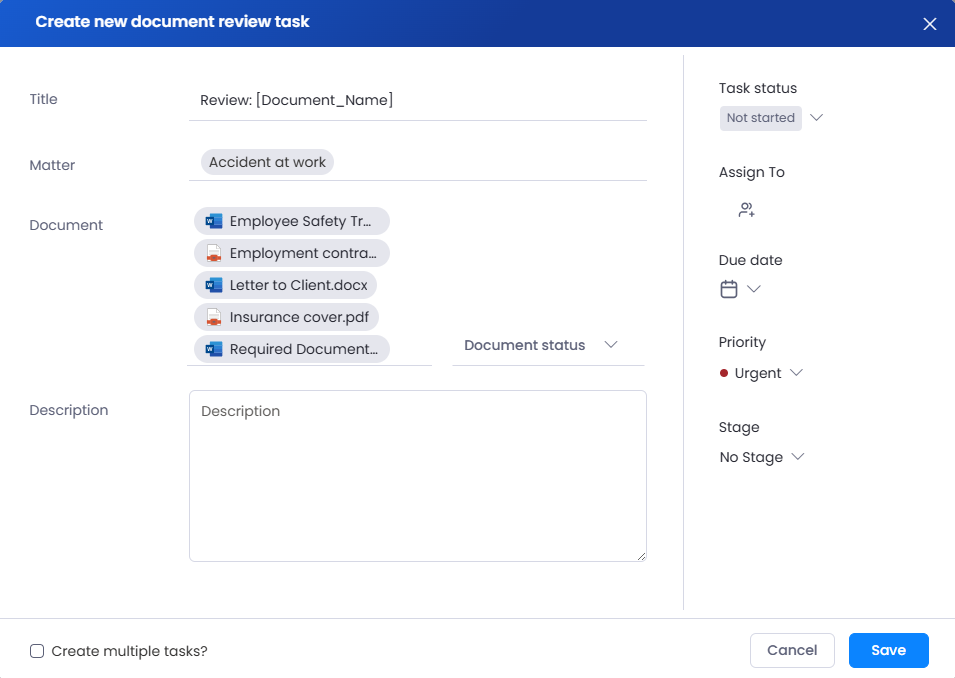955x678 pixels.
Task: Click Word icon on Required Documents chip
Action: point(214,349)
